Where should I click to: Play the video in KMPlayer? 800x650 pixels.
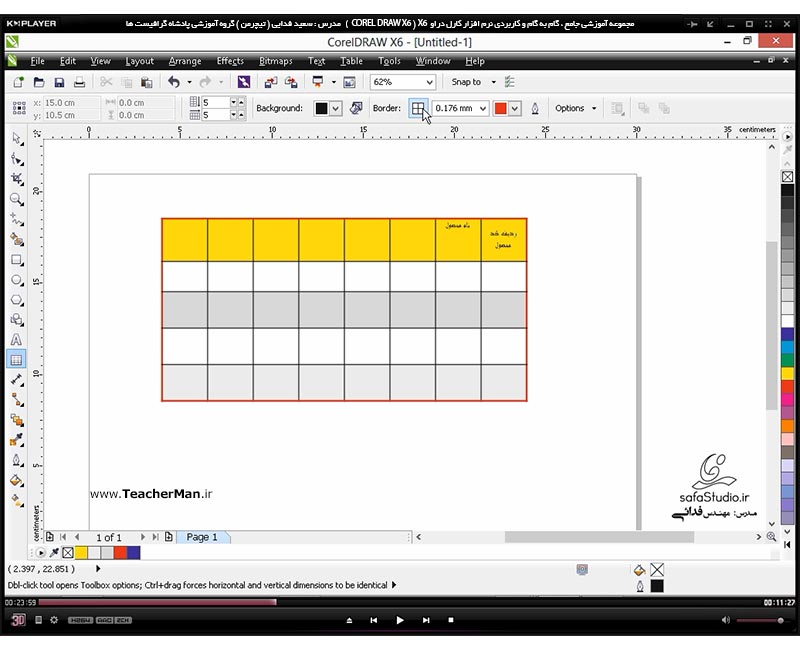click(x=399, y=620)
